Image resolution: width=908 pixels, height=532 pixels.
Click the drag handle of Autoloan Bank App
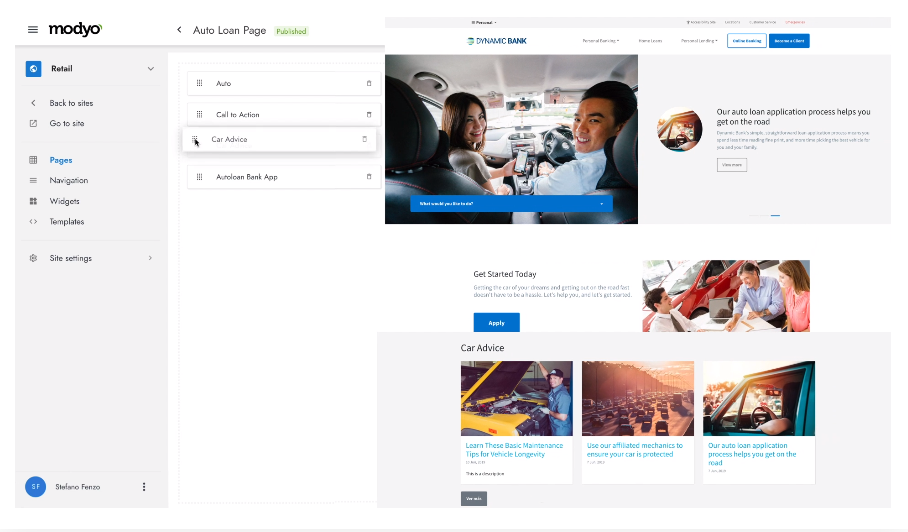click(x=200, y=177)
